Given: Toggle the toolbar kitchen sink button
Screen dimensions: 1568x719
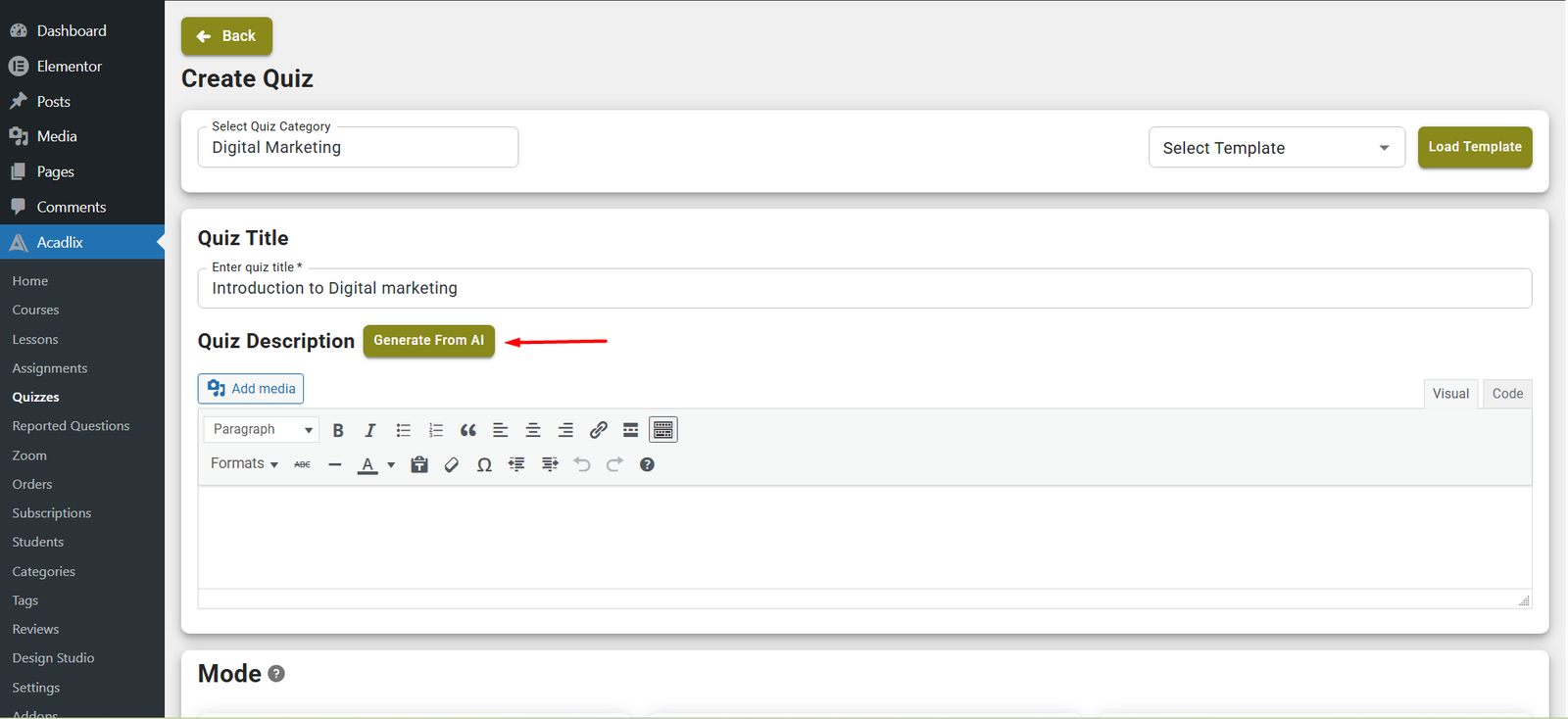Looking at the screenshot, I should [x=663, y=430].
